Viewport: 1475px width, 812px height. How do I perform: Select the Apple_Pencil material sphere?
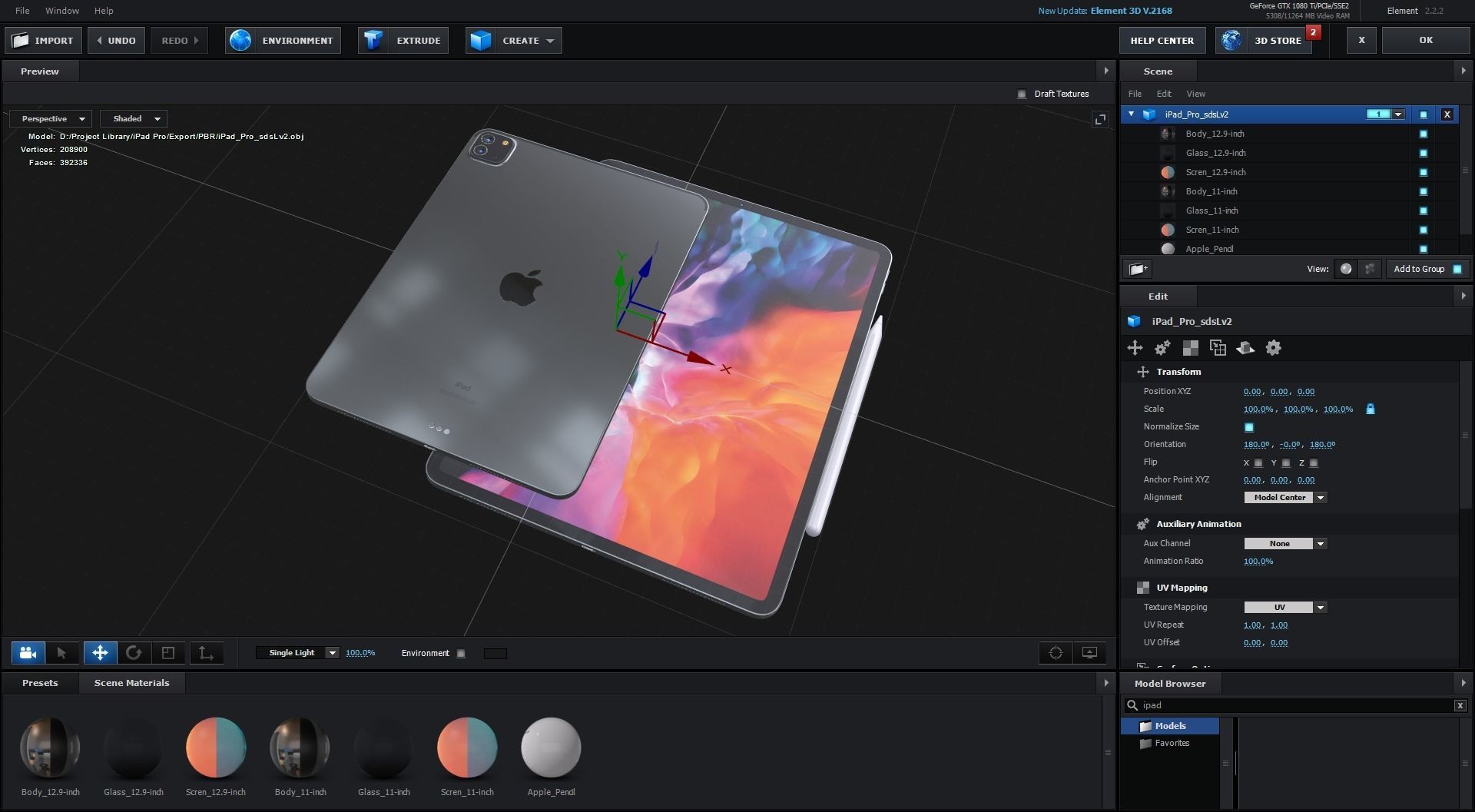tap(551, 747)
